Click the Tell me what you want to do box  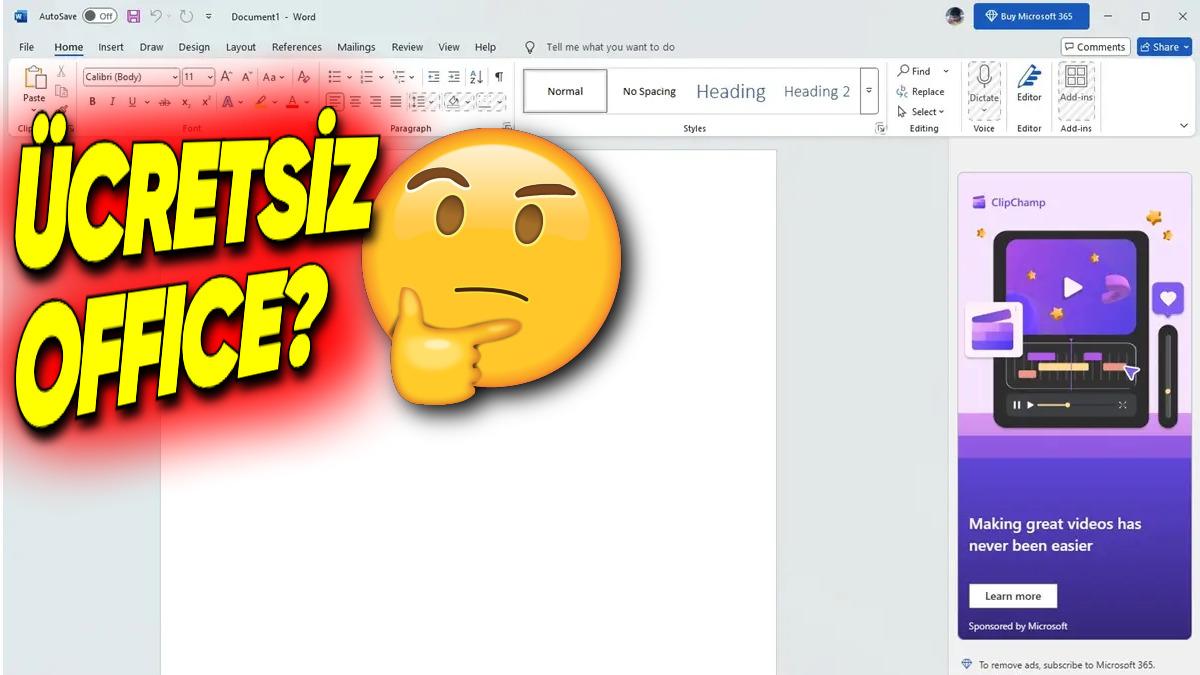point(610,47)
